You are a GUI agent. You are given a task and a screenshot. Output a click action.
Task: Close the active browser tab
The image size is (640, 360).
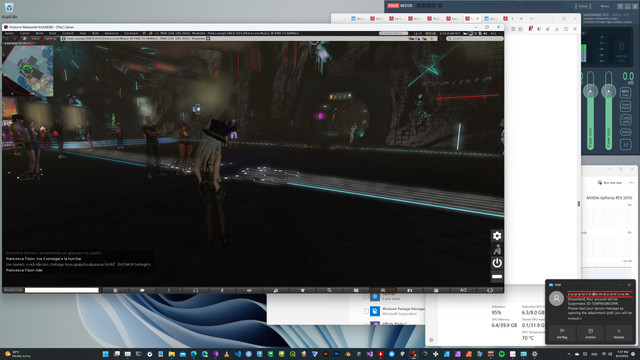pos(478,19)
